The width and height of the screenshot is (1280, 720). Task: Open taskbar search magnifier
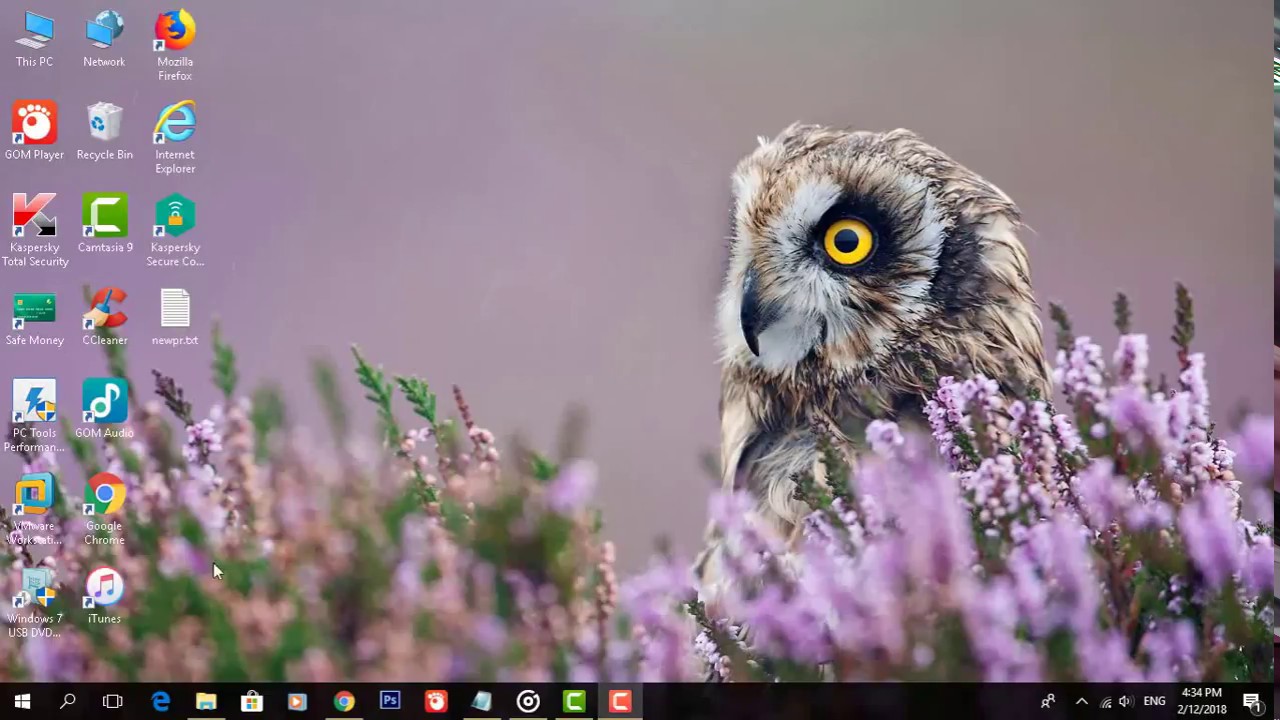(x=68, y=702)
